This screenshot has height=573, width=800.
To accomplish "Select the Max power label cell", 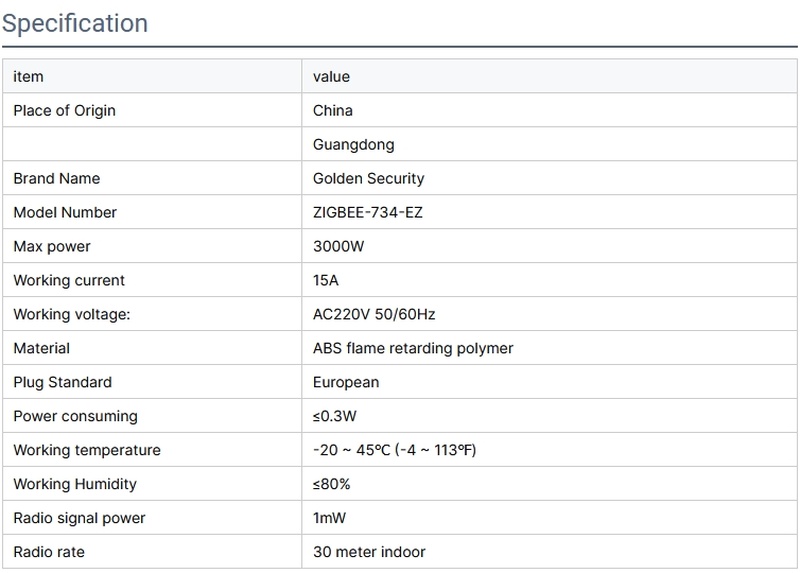I will 52,247.
